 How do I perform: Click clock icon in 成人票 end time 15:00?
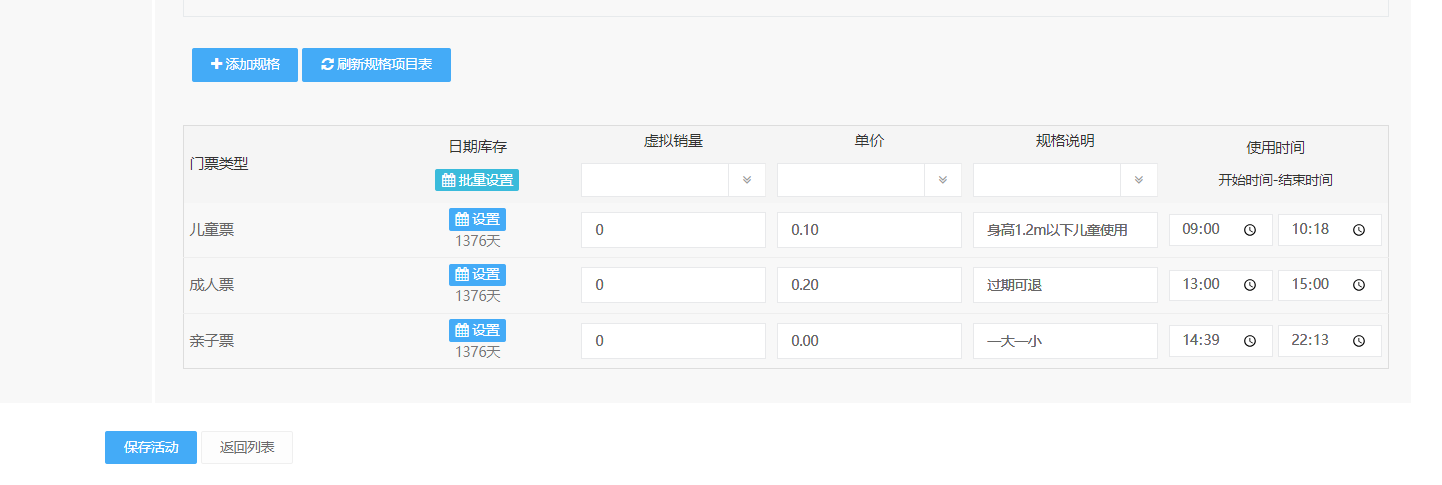click(x=1359, y=285)
